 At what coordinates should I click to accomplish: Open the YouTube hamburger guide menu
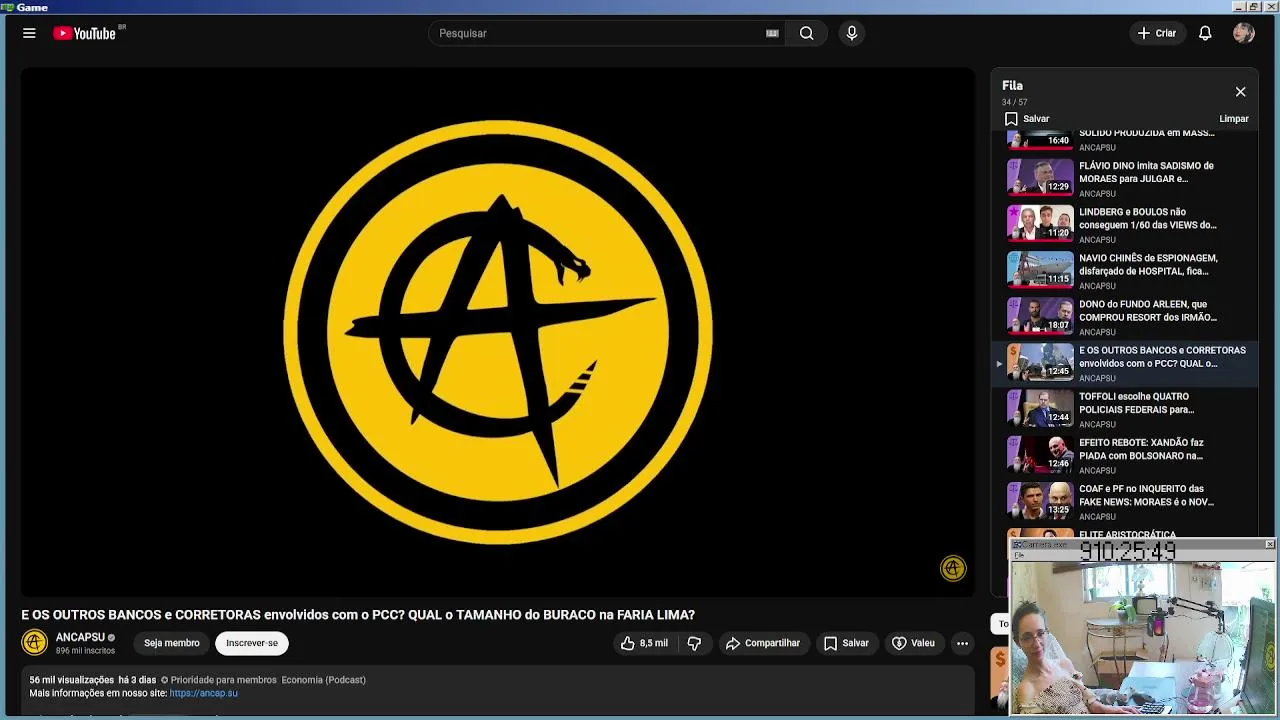coord(29,33)
